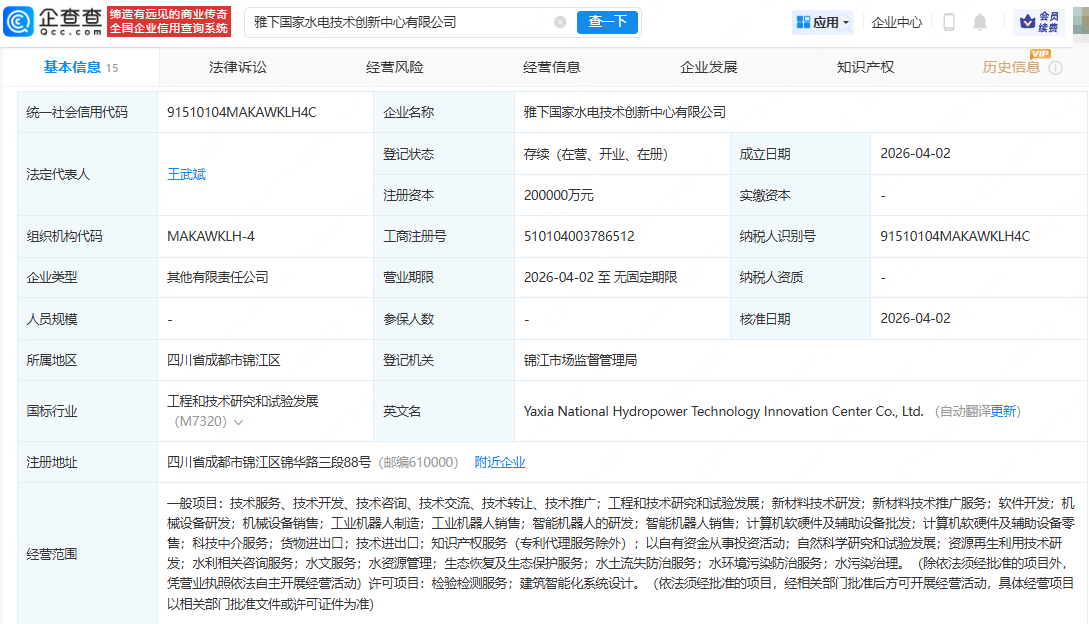Open 企业中心 from the top bar
The image size is (1089, 624).
tap(896, 21)
